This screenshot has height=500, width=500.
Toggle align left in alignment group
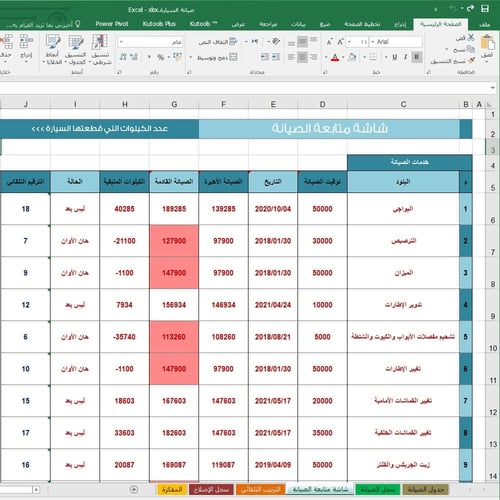coord(291,57)
